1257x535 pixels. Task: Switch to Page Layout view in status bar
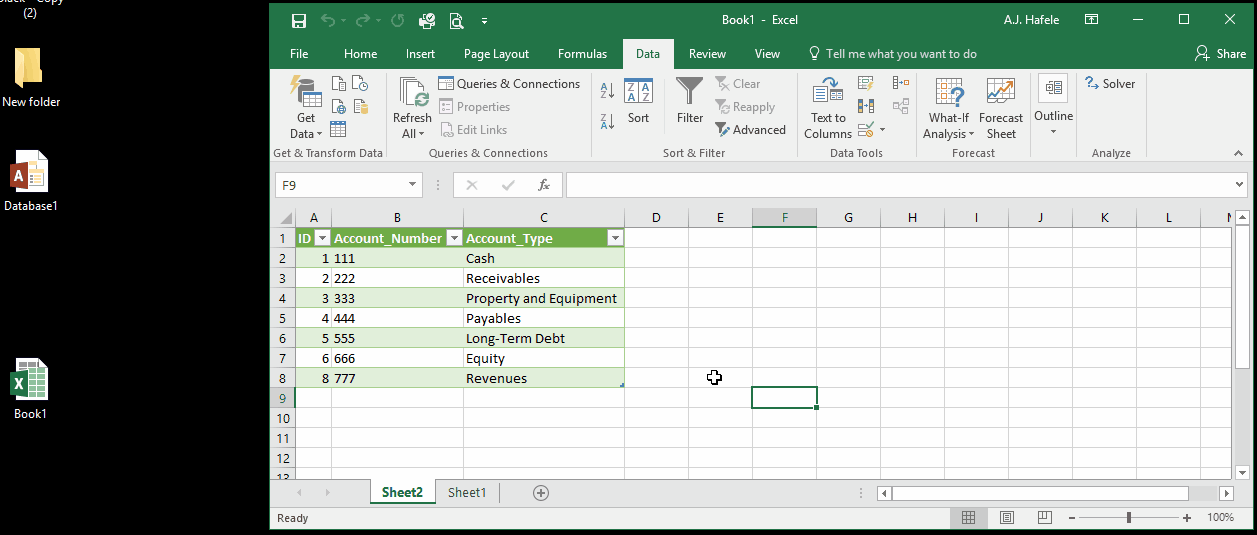(x=1006, y=518)
